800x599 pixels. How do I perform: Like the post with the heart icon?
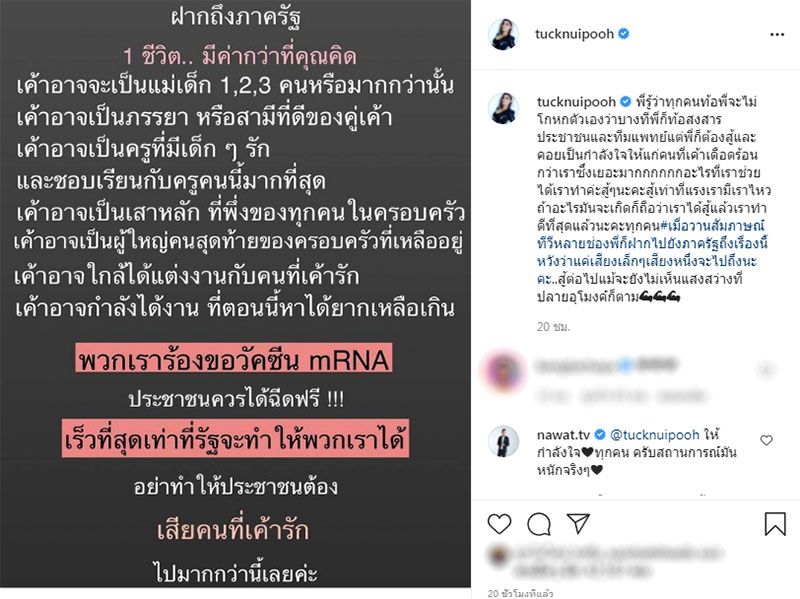[x=499, y=524]
